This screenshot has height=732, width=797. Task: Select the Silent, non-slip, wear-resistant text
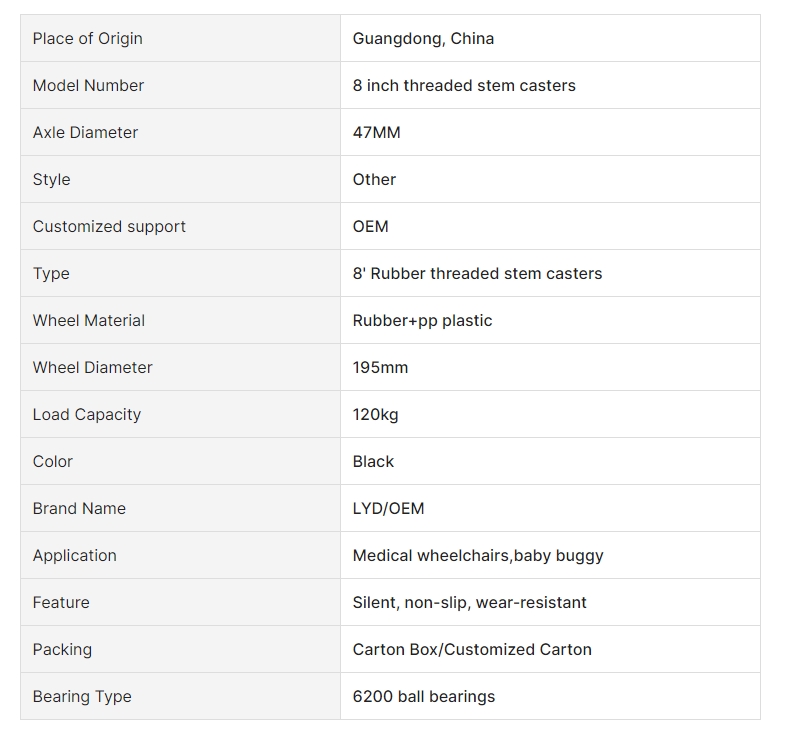coord(470,603)
